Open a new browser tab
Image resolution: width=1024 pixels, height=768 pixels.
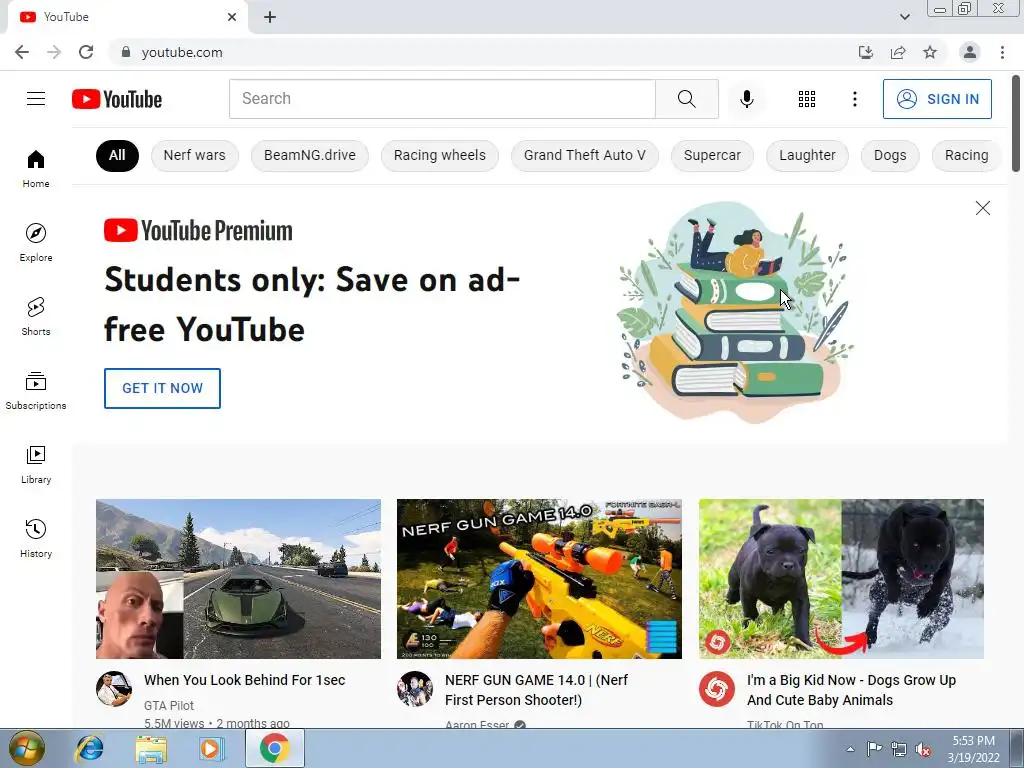click(270, 17)
